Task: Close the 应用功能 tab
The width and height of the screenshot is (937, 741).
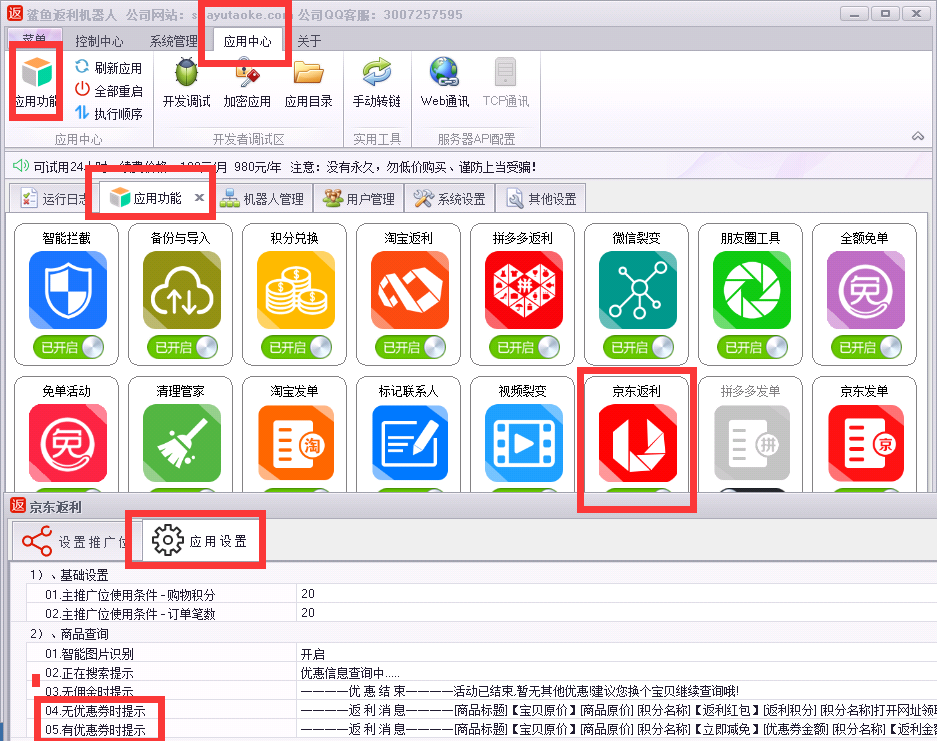Action: point(200,198)
